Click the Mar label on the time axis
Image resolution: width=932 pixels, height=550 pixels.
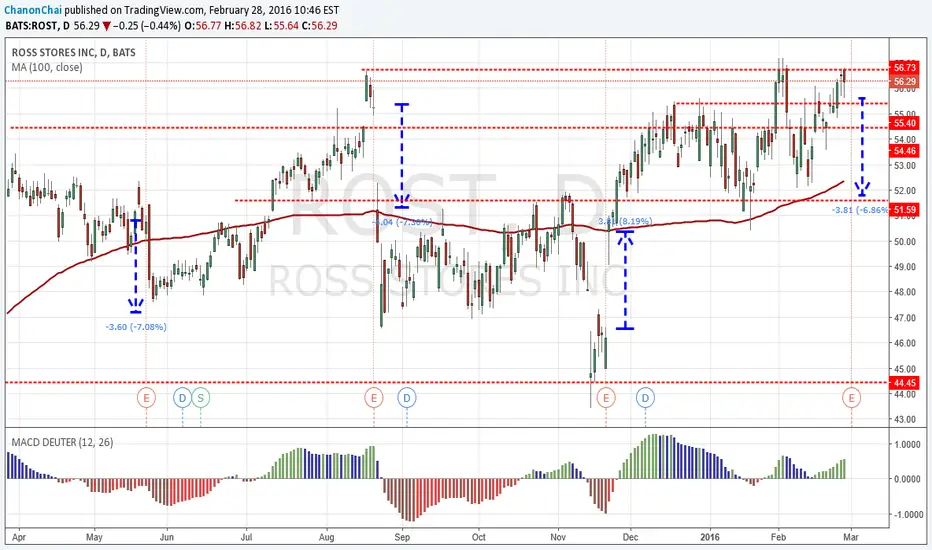point(851,537)
